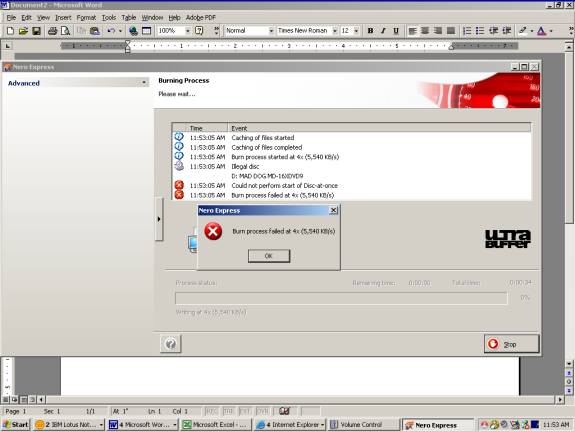This screenshot has height=432, width=575.
Task: Print the document using the printer icon
Action: [52, 31]
